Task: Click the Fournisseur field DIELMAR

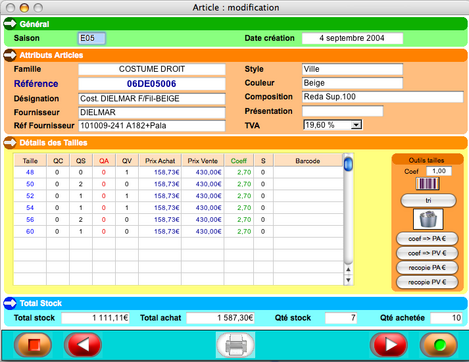Action: (152, 112)
